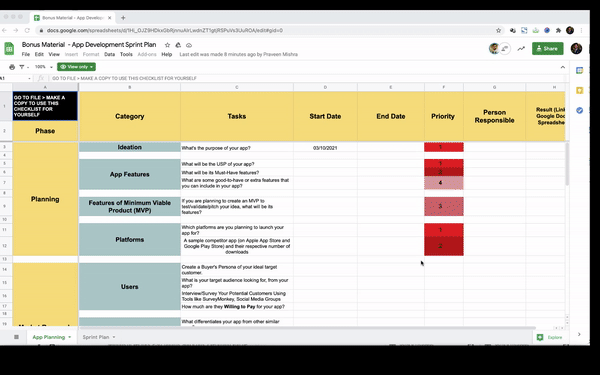Open a new browser tab
Image resolution: width=600 pixels, height=375 pixels.
pyautogui.click(x=123, y=18)
